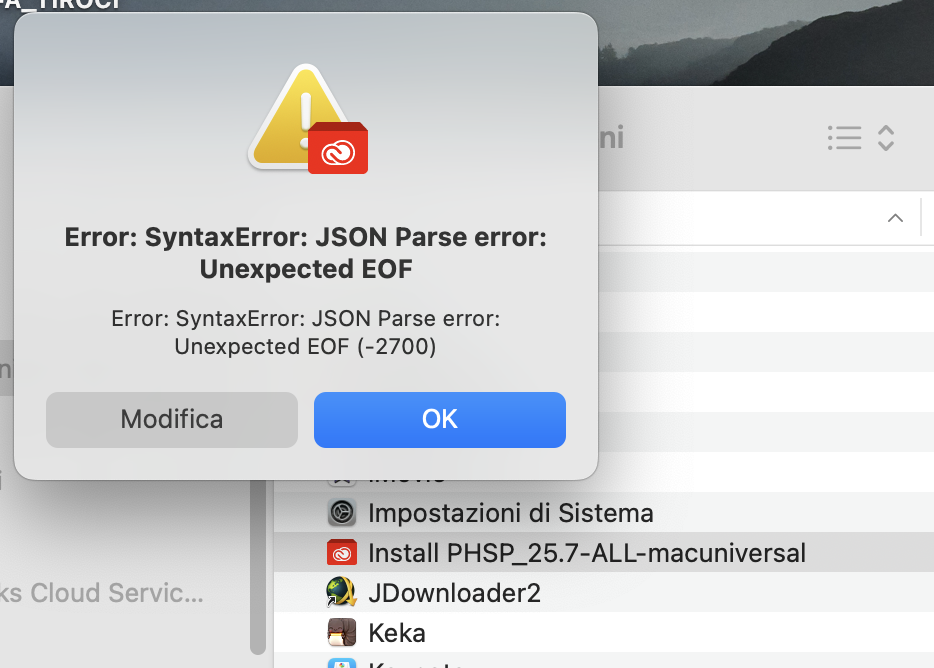Click the bold error heading text in dialog
This screenshot has width=934, height=668.
306,253
